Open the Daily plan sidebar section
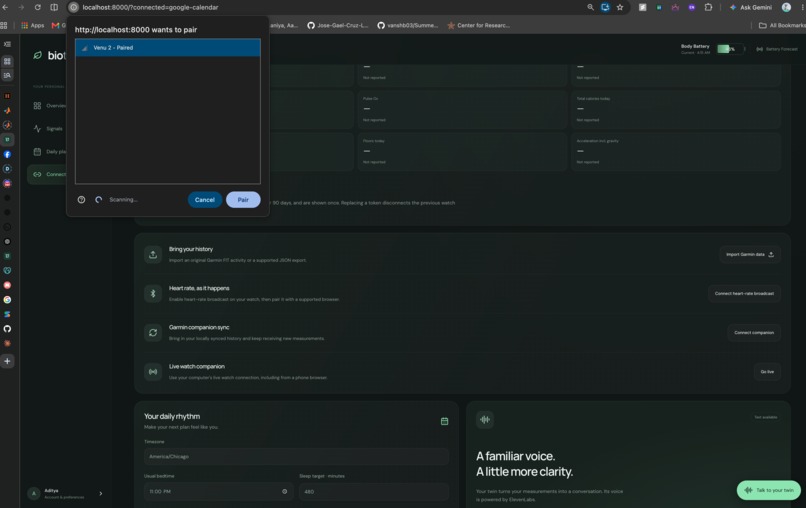This screenshot has height=508, width=806. click(48, 152)
